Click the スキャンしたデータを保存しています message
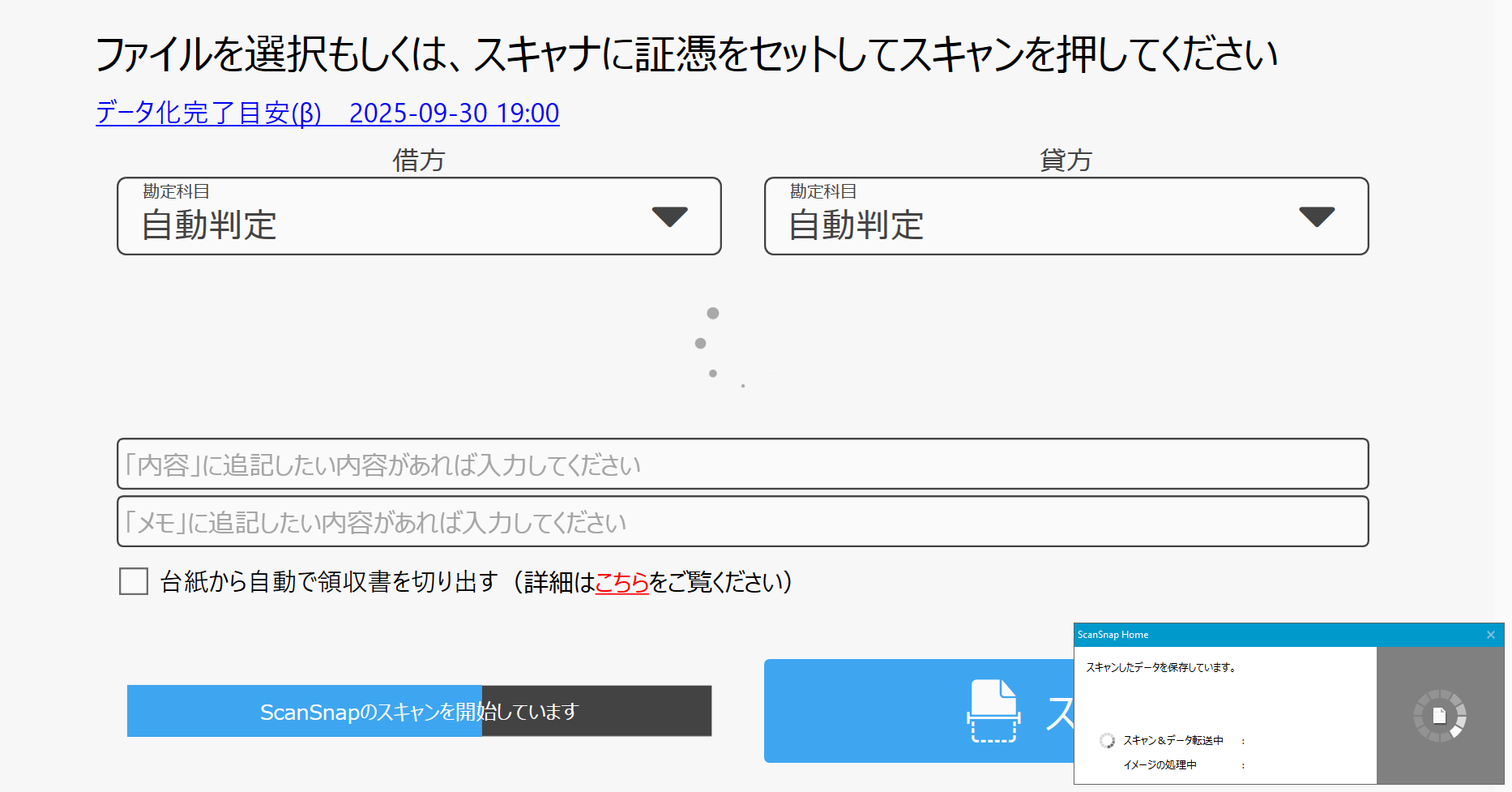Screen dimensions: 1512x792 point(1160,667)
